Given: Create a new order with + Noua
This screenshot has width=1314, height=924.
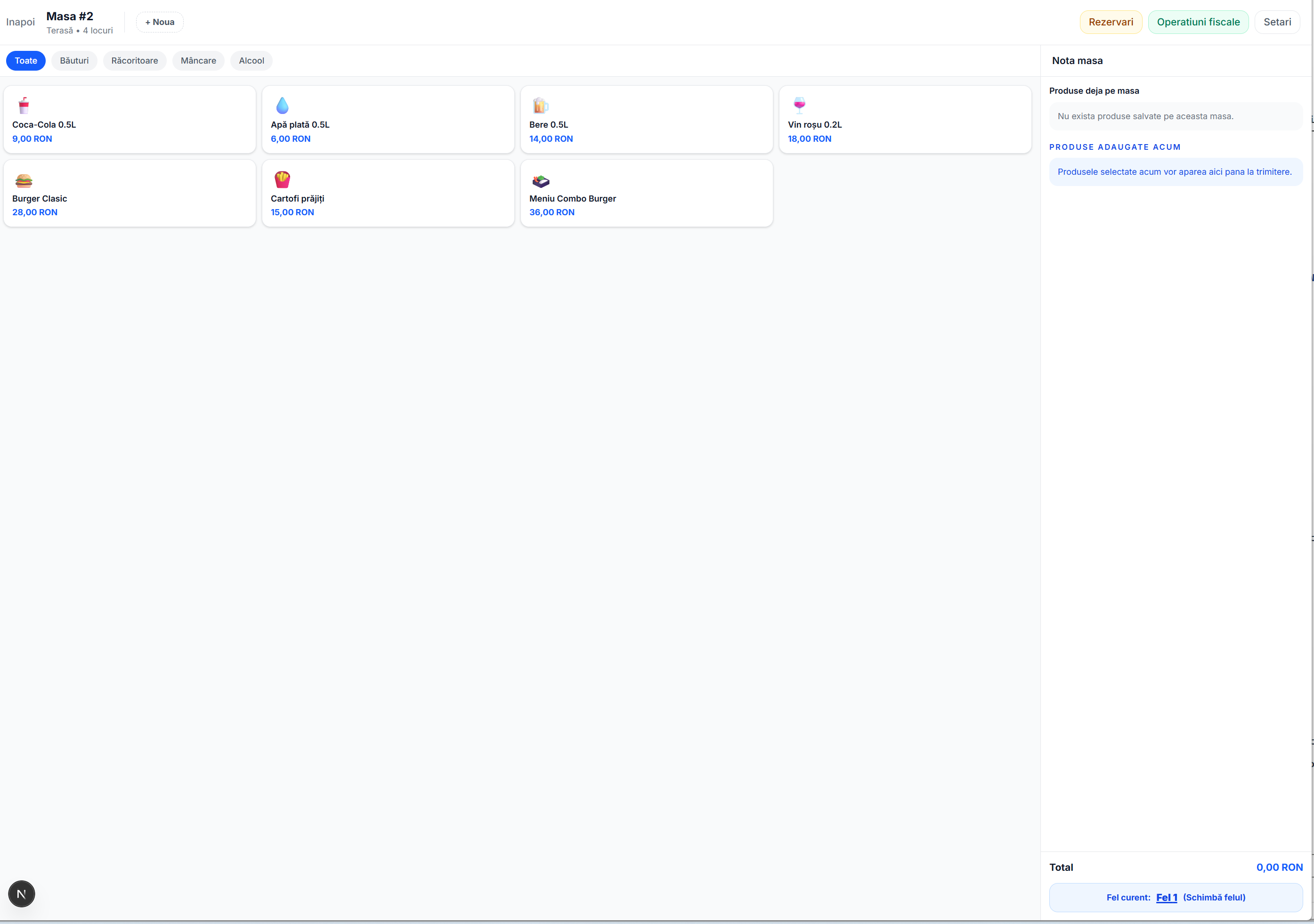Looking at the screenshot, I should [x=160, y=22].
